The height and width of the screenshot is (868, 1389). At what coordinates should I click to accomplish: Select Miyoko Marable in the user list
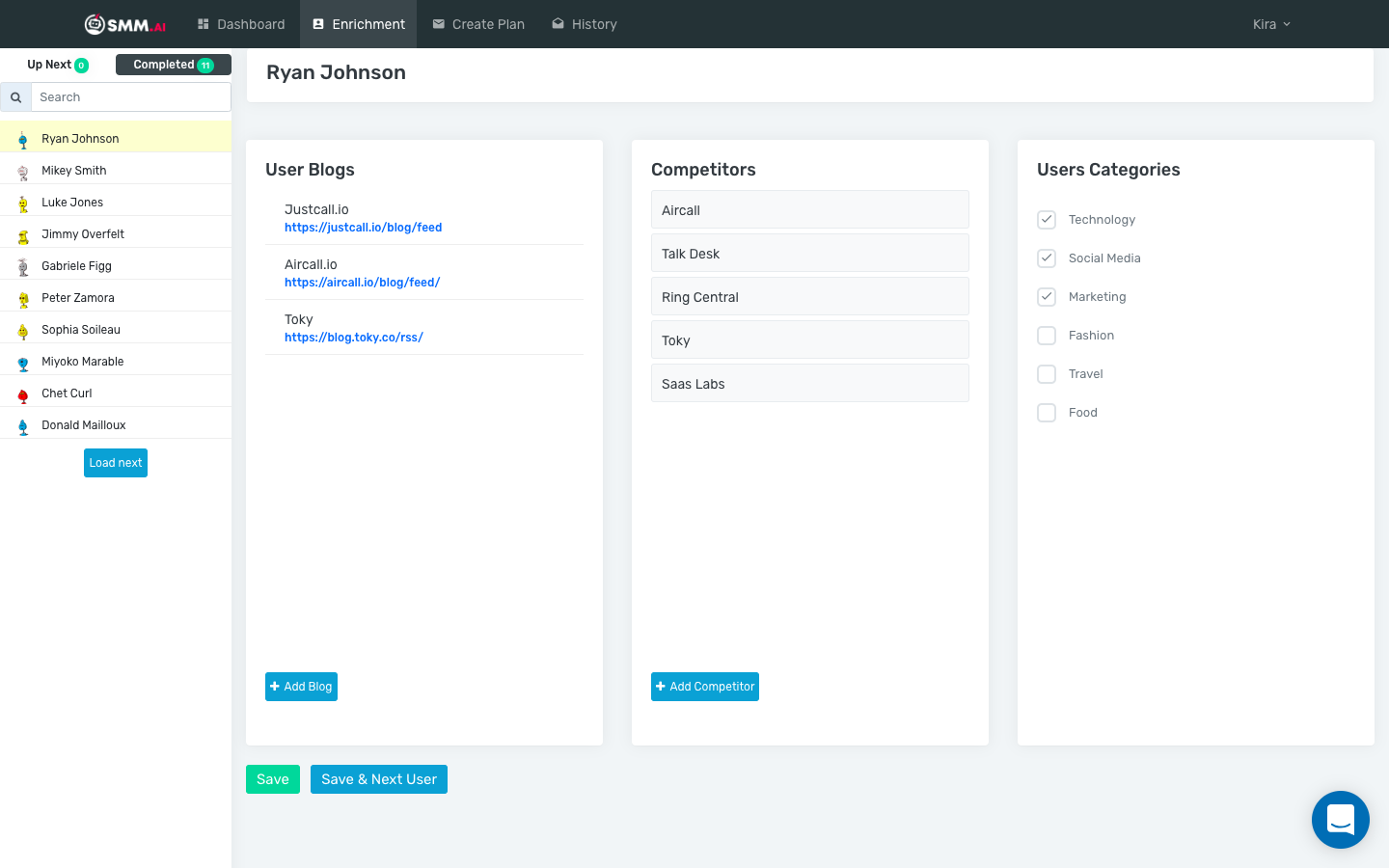click(116, 362)
